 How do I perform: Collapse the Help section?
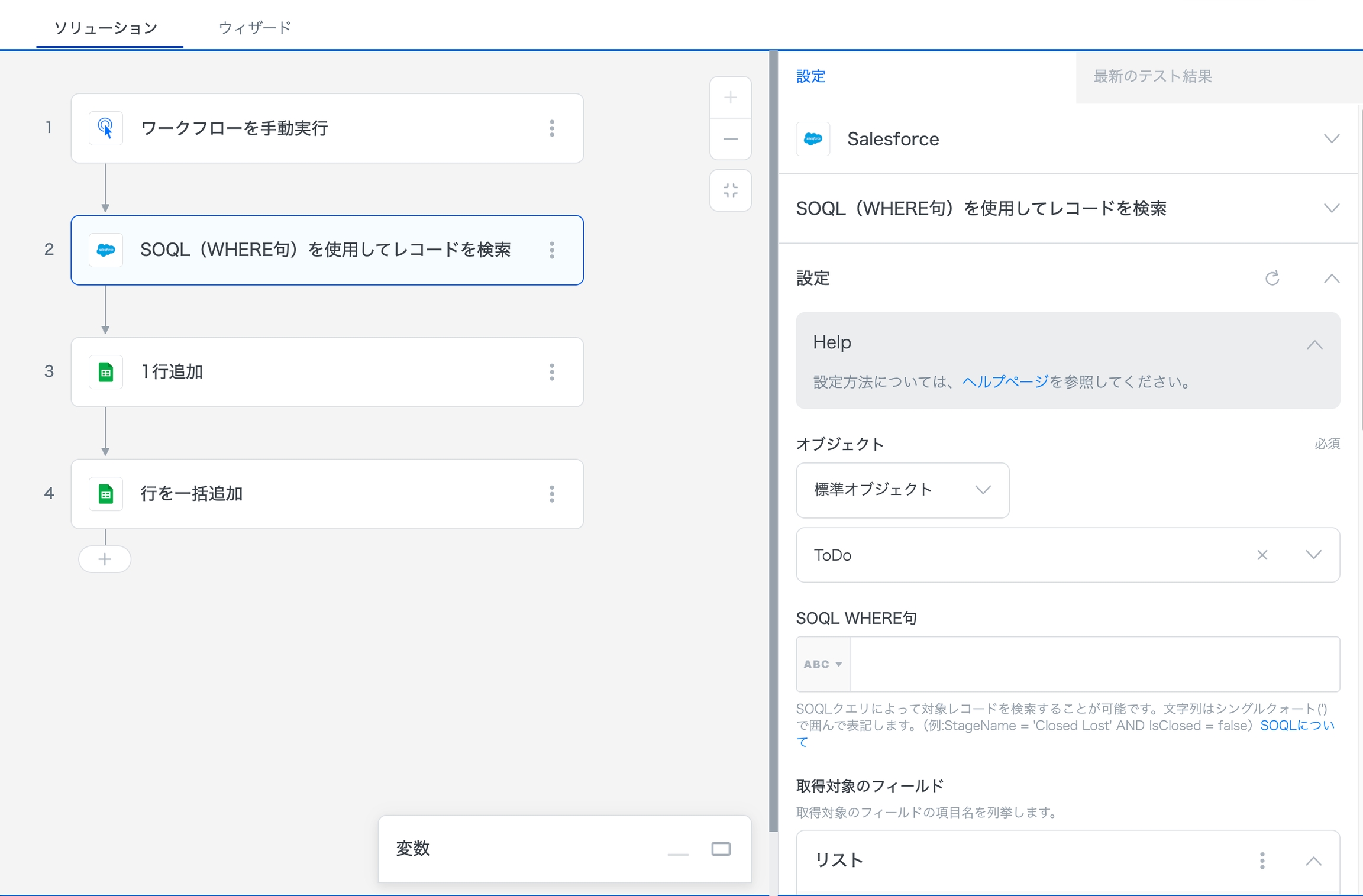coord(1314,345)
